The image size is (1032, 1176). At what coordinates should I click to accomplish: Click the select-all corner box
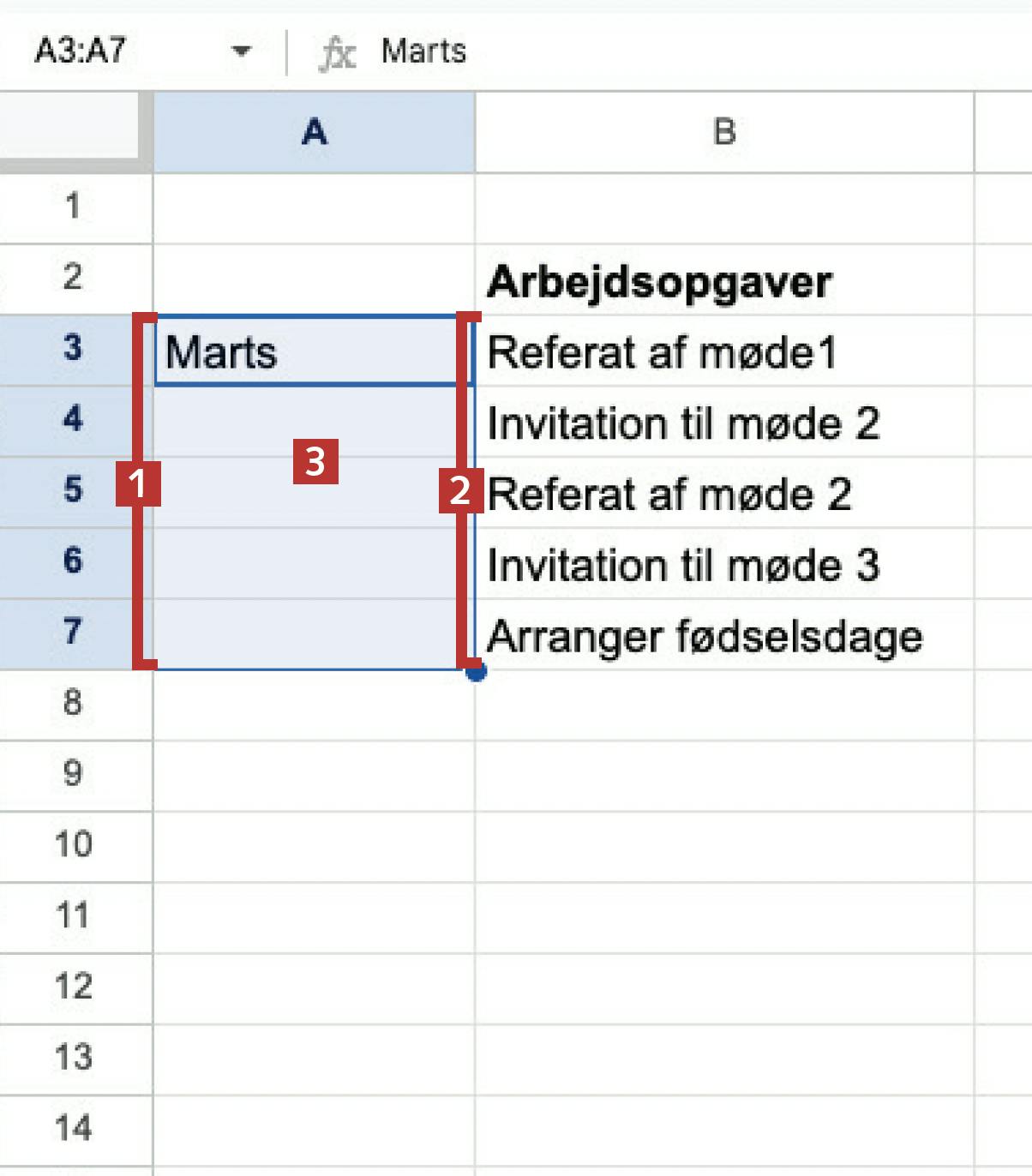tap(70, 129)
